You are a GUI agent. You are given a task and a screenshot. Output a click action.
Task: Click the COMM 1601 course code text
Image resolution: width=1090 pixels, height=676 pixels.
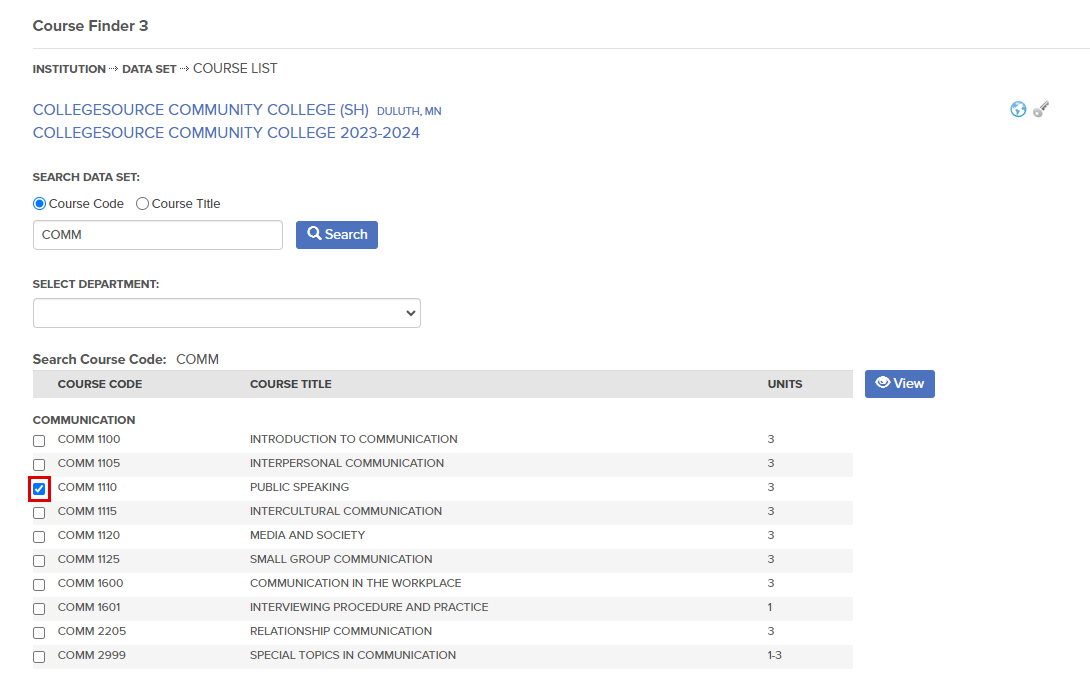[x=89, y=607]
